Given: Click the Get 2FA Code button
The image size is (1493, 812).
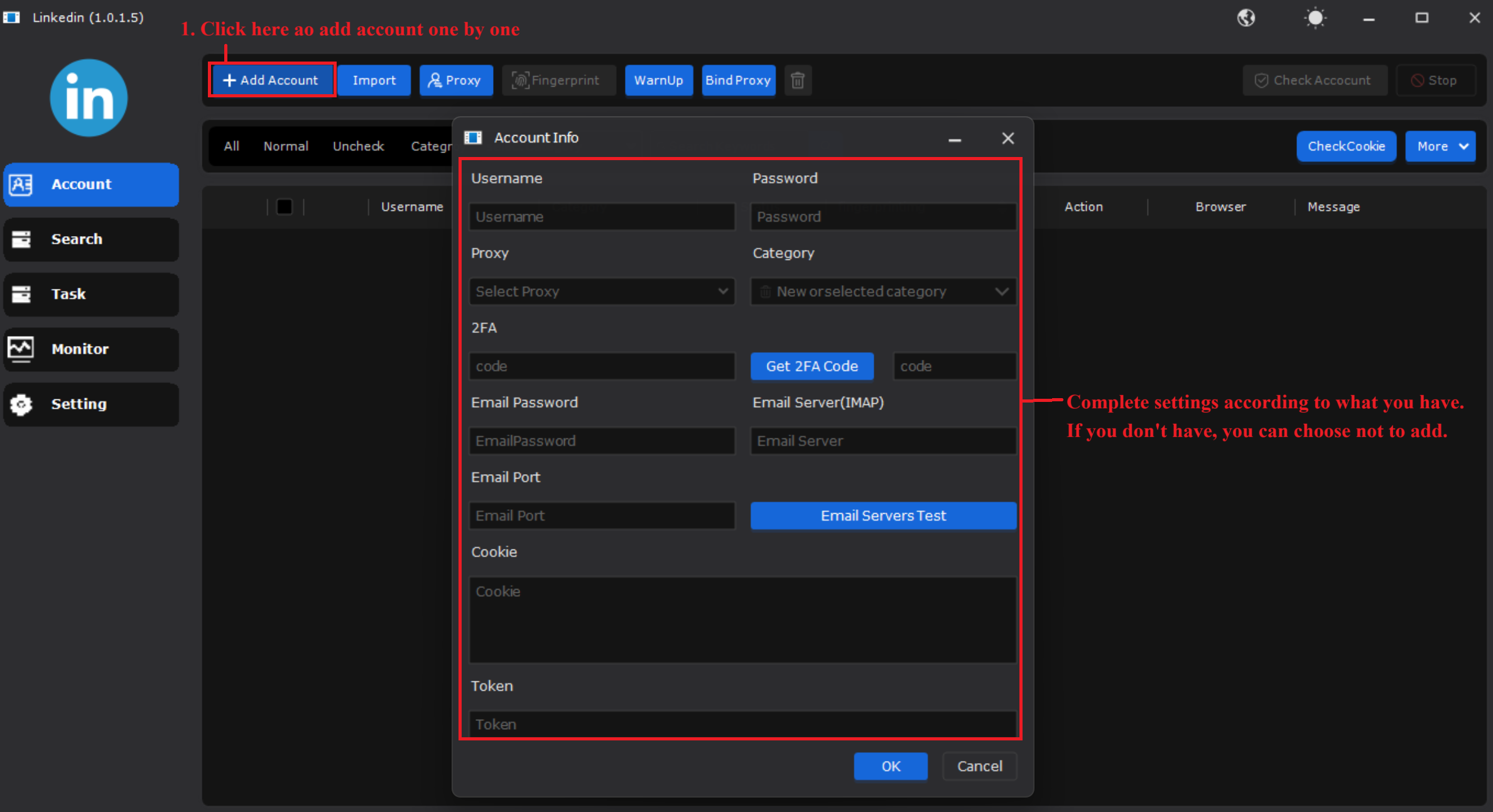Looking at the screenshot, I should pos(812,366).
